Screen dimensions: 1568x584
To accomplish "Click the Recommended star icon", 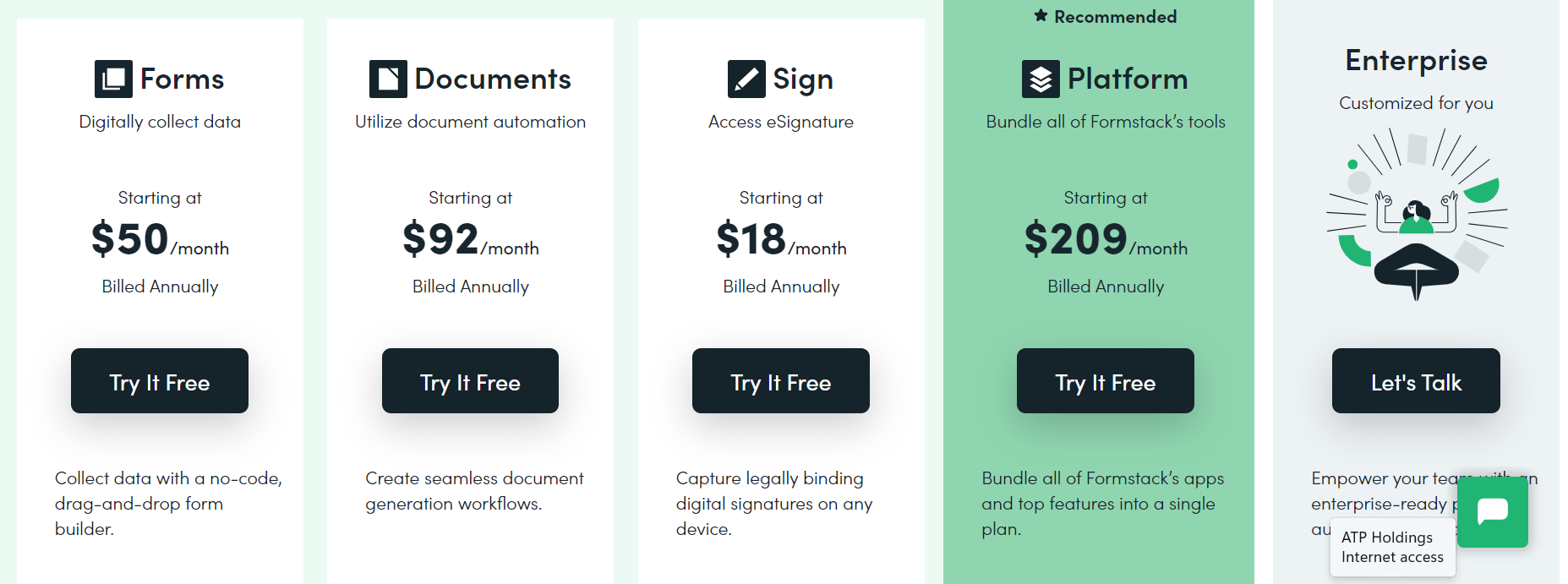I will pos(1039,15).
